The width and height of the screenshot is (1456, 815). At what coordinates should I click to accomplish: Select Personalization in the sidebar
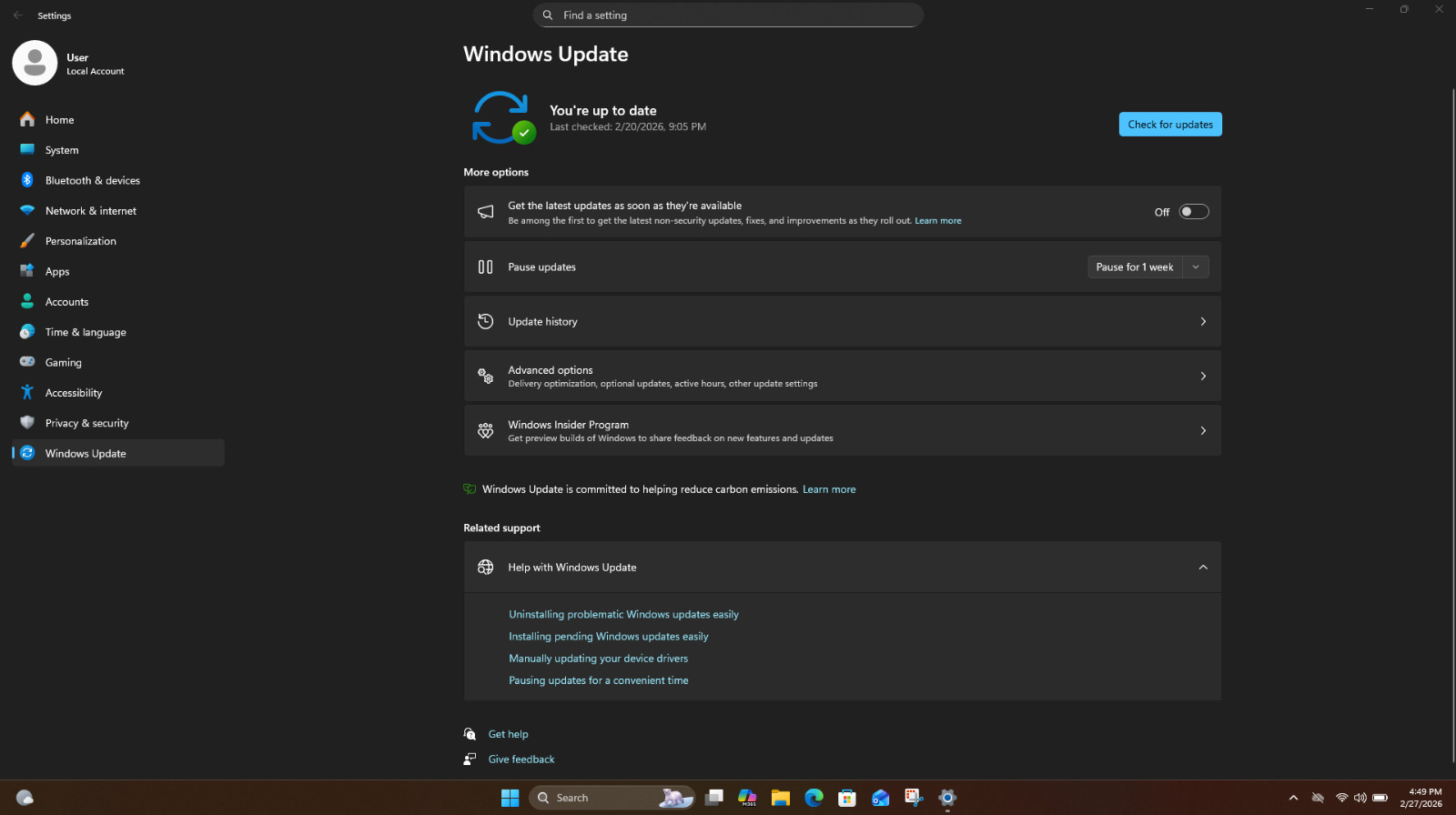(x=118, y=241)
